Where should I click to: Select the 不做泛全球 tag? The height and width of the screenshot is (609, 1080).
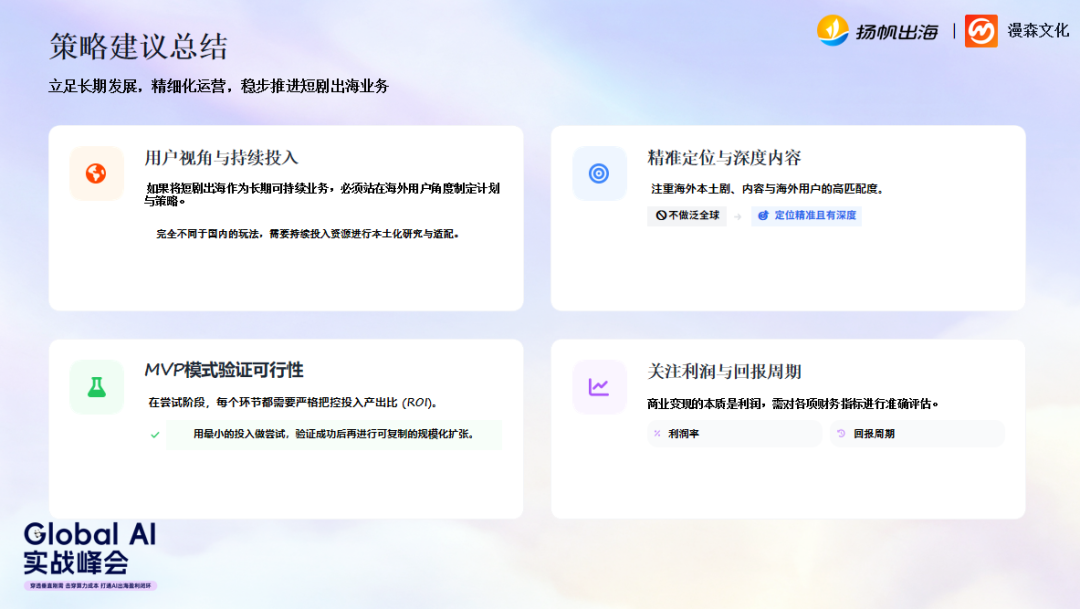coord(687,216)
